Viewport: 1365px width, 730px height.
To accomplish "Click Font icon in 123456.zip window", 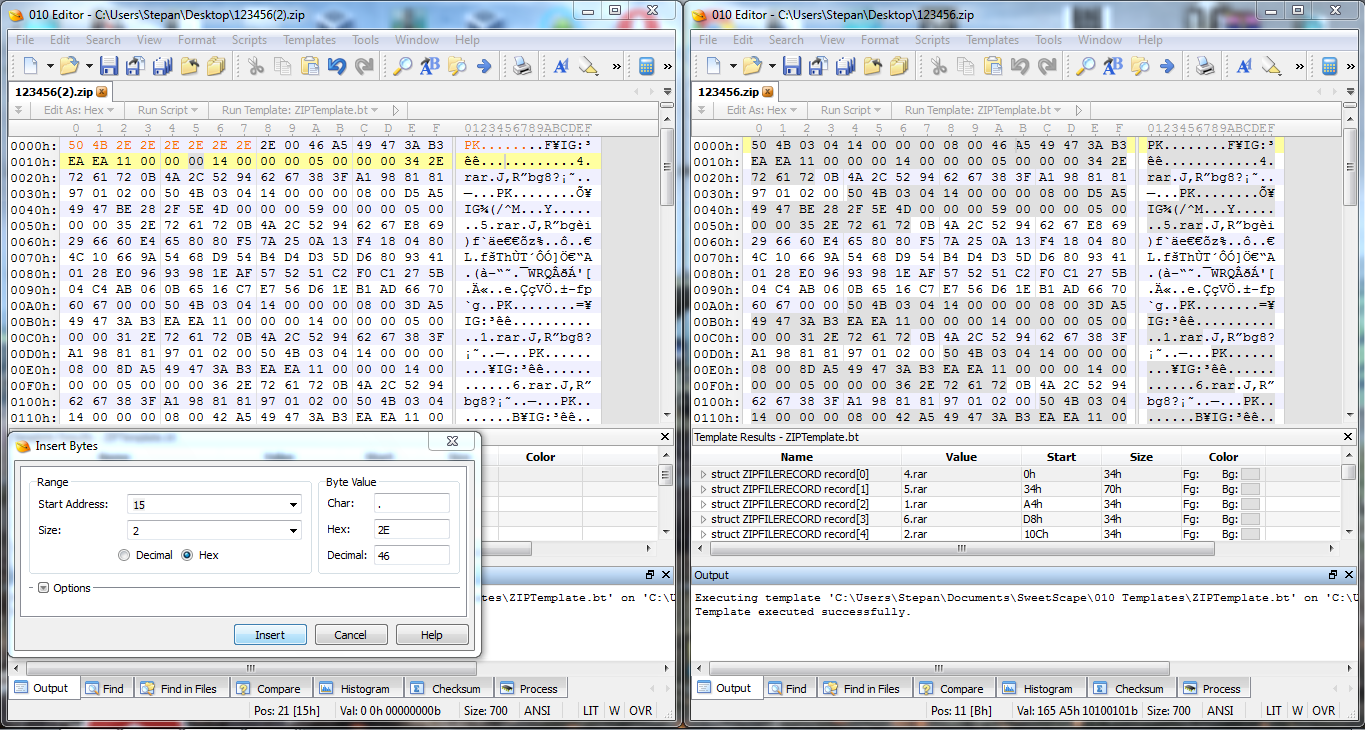I will pyautogui.click(x=1244, y=67).
